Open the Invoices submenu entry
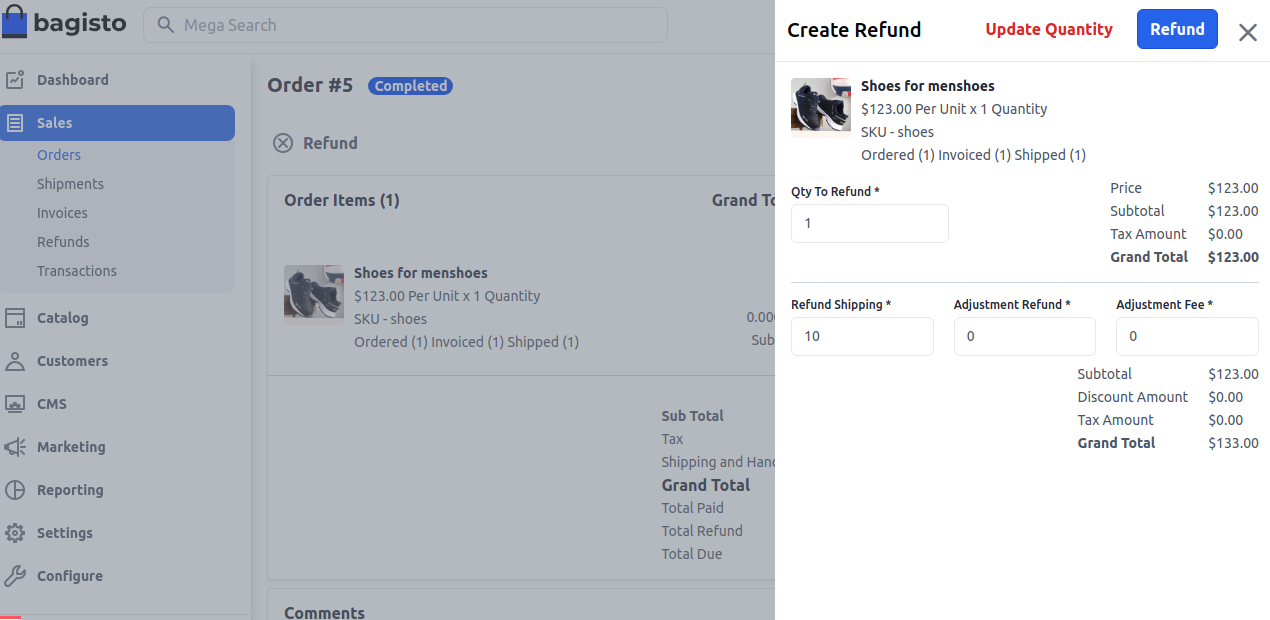The width and height of the screenshot is (1270, 620). (x=62, y=212)
